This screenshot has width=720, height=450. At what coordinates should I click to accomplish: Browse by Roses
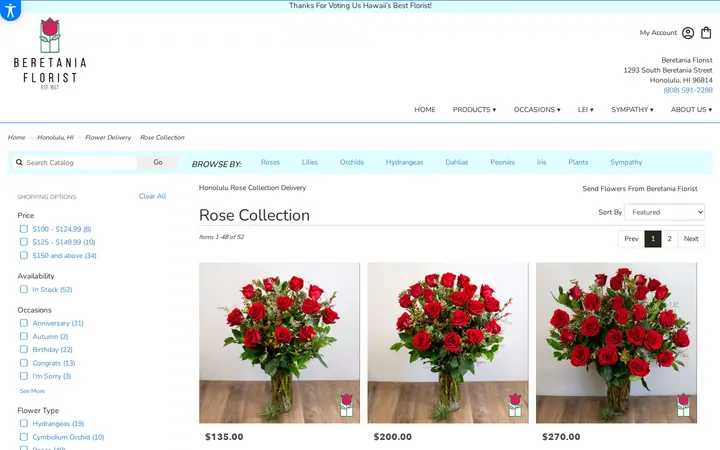pos(270,162)
